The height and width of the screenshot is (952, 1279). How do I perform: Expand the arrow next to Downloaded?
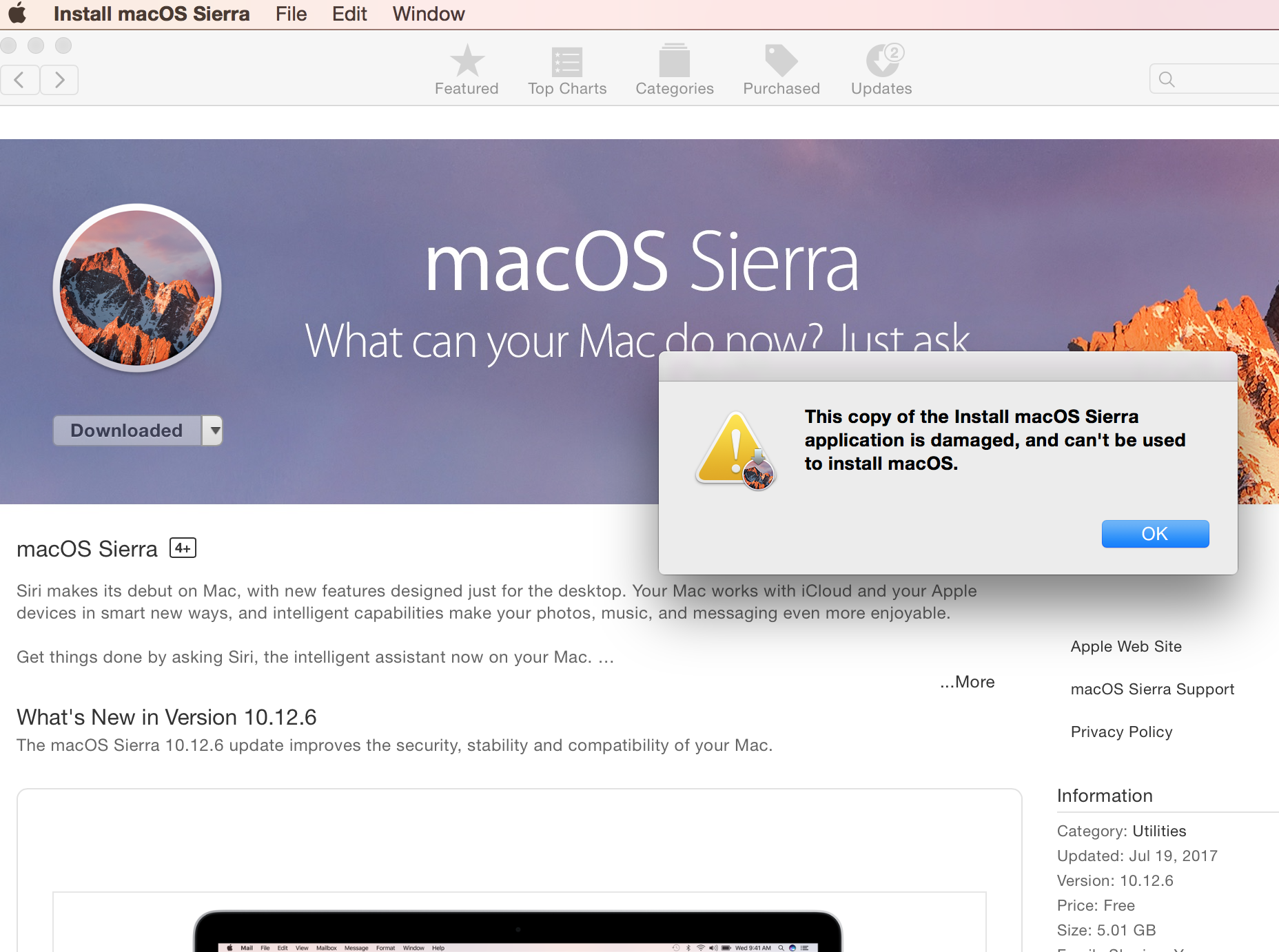[x=213, y=431]
